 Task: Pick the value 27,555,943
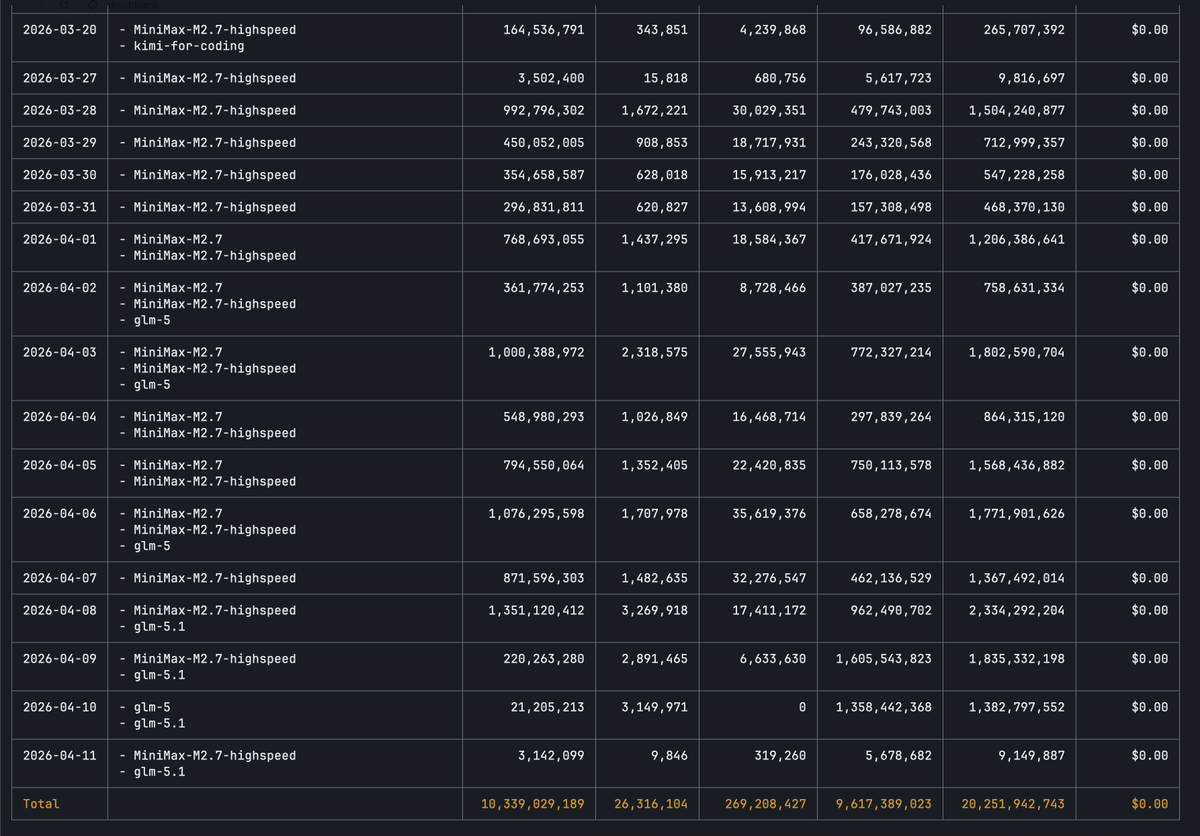click(x=769, y=352)
